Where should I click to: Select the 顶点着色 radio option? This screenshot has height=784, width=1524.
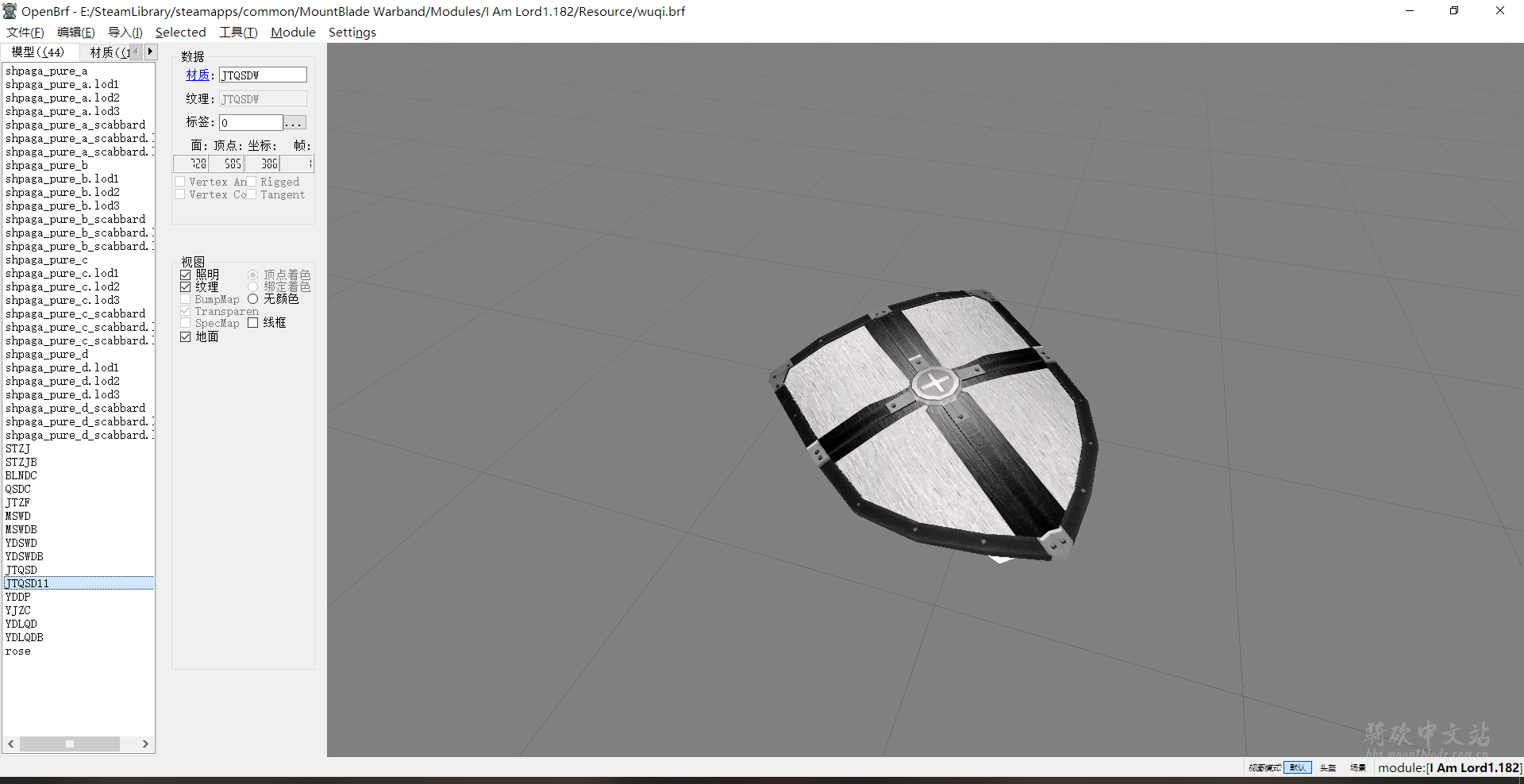coord(253,275)
